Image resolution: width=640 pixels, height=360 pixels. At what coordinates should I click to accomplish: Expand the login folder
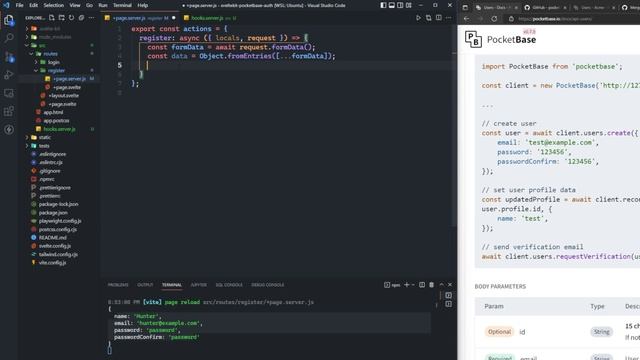coord(36,62)
